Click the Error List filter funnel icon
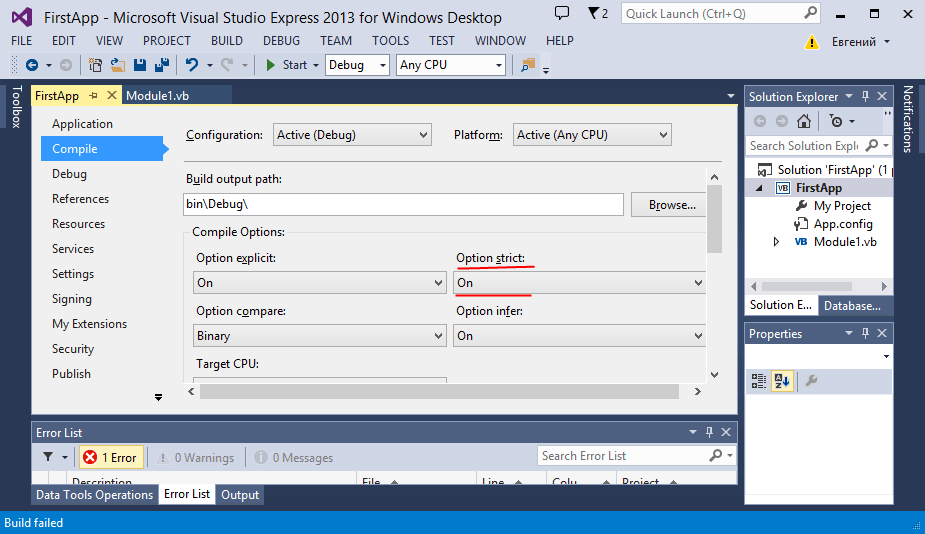The image size is (925, 534). (x=48, y=457)
